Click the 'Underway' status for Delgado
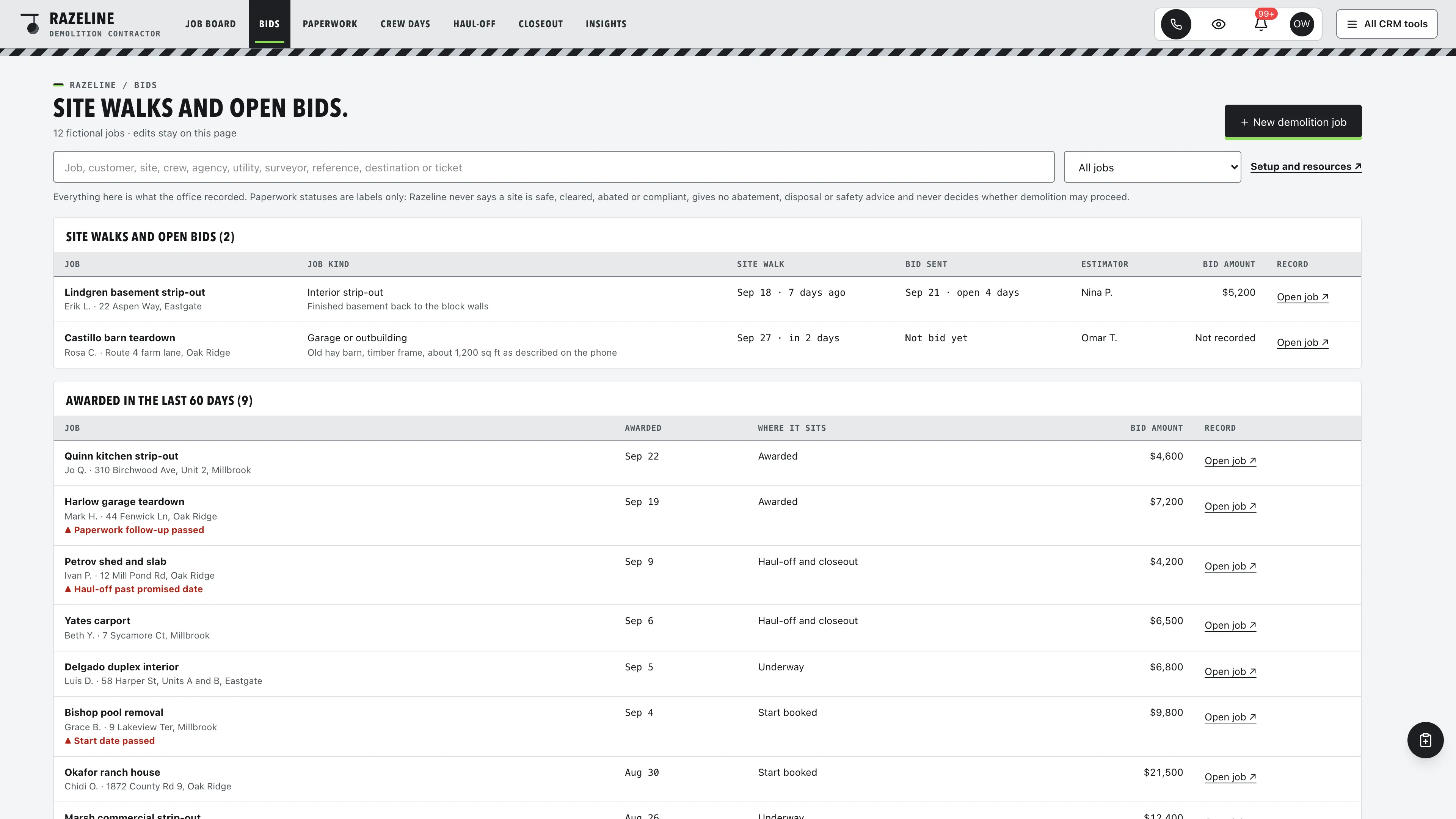Viewport: 1456px width, 819px height. [781, 667]
